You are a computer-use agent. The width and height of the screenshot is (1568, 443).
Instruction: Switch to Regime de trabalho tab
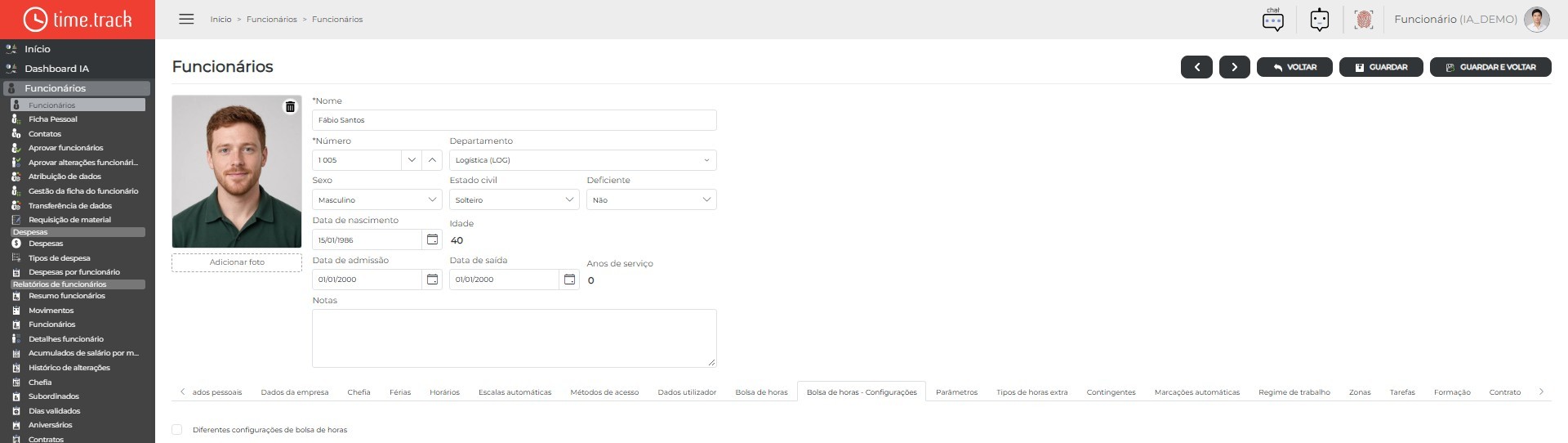[x=1294, y=392]
